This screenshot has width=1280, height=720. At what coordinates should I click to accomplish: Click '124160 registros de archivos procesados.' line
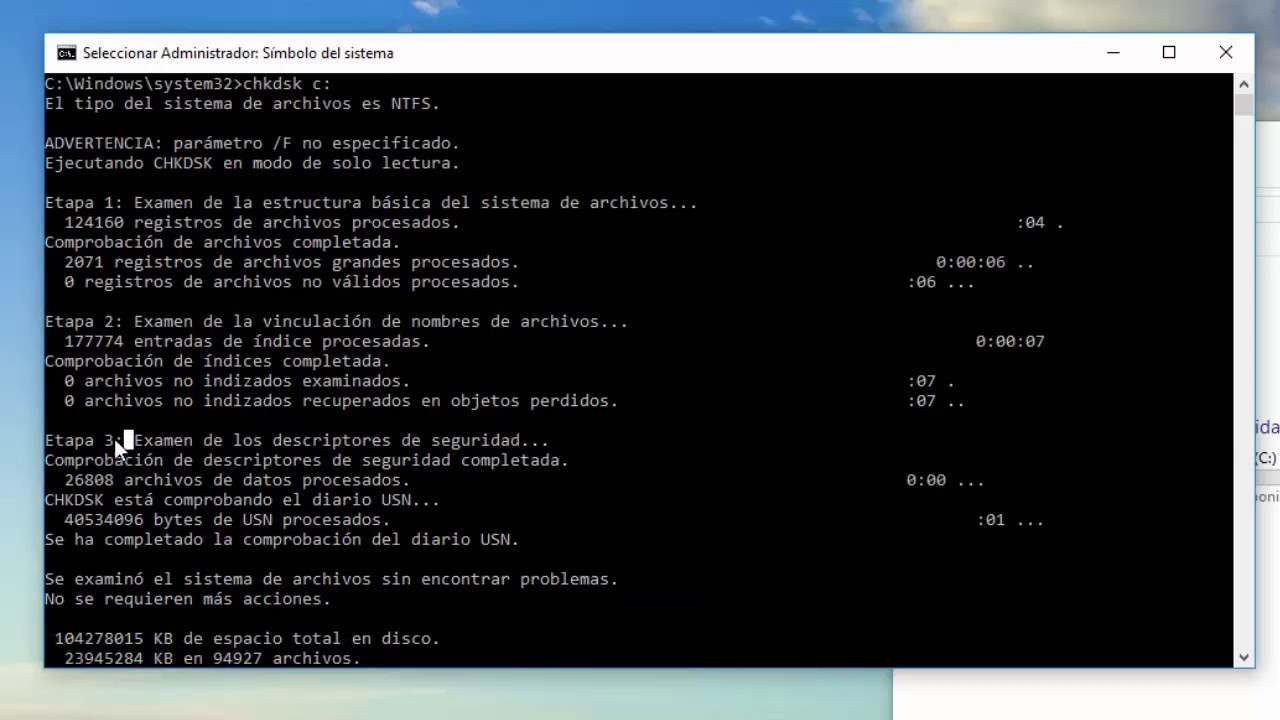pyautogui.click(x=262, y=223)
